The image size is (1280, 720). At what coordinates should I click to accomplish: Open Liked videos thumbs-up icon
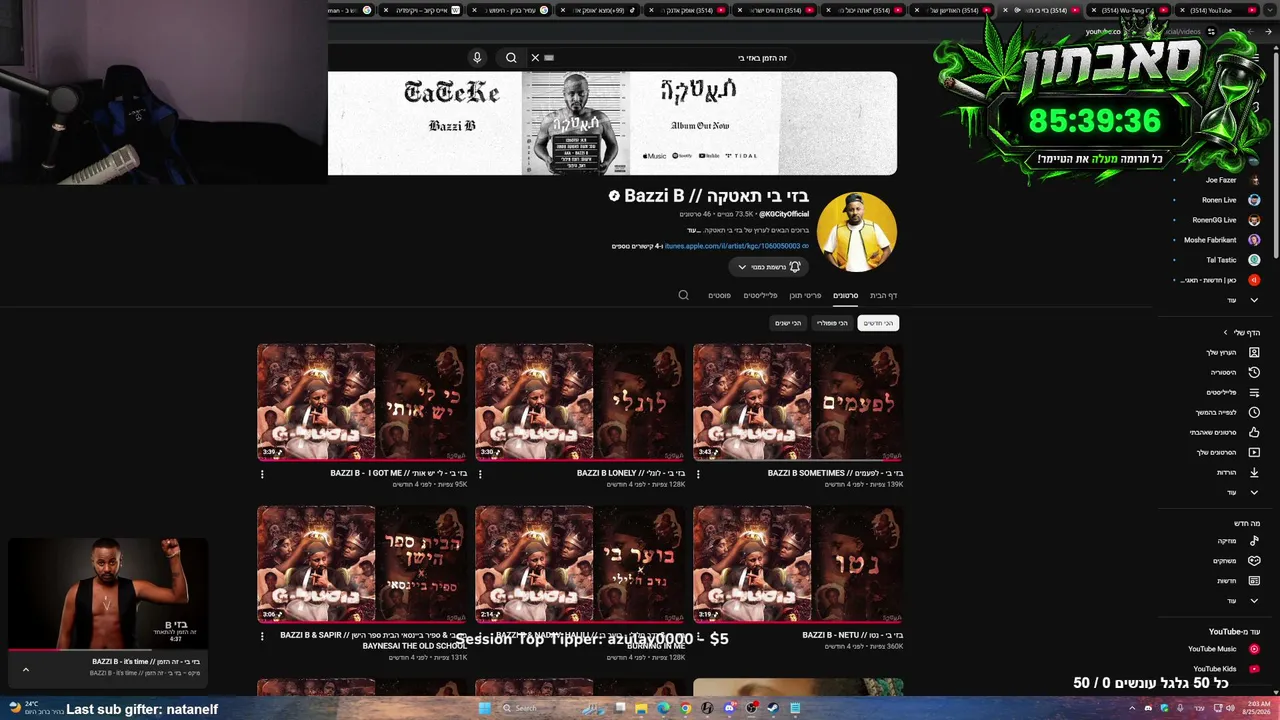1254,432
